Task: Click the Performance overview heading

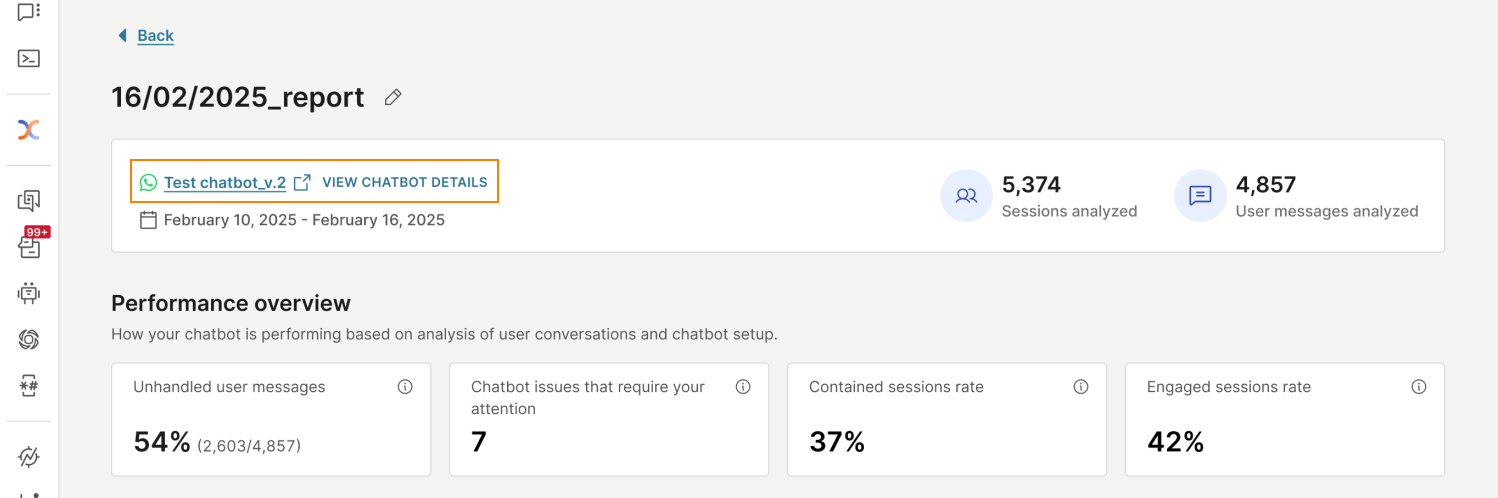Action: tap(231, 303)
